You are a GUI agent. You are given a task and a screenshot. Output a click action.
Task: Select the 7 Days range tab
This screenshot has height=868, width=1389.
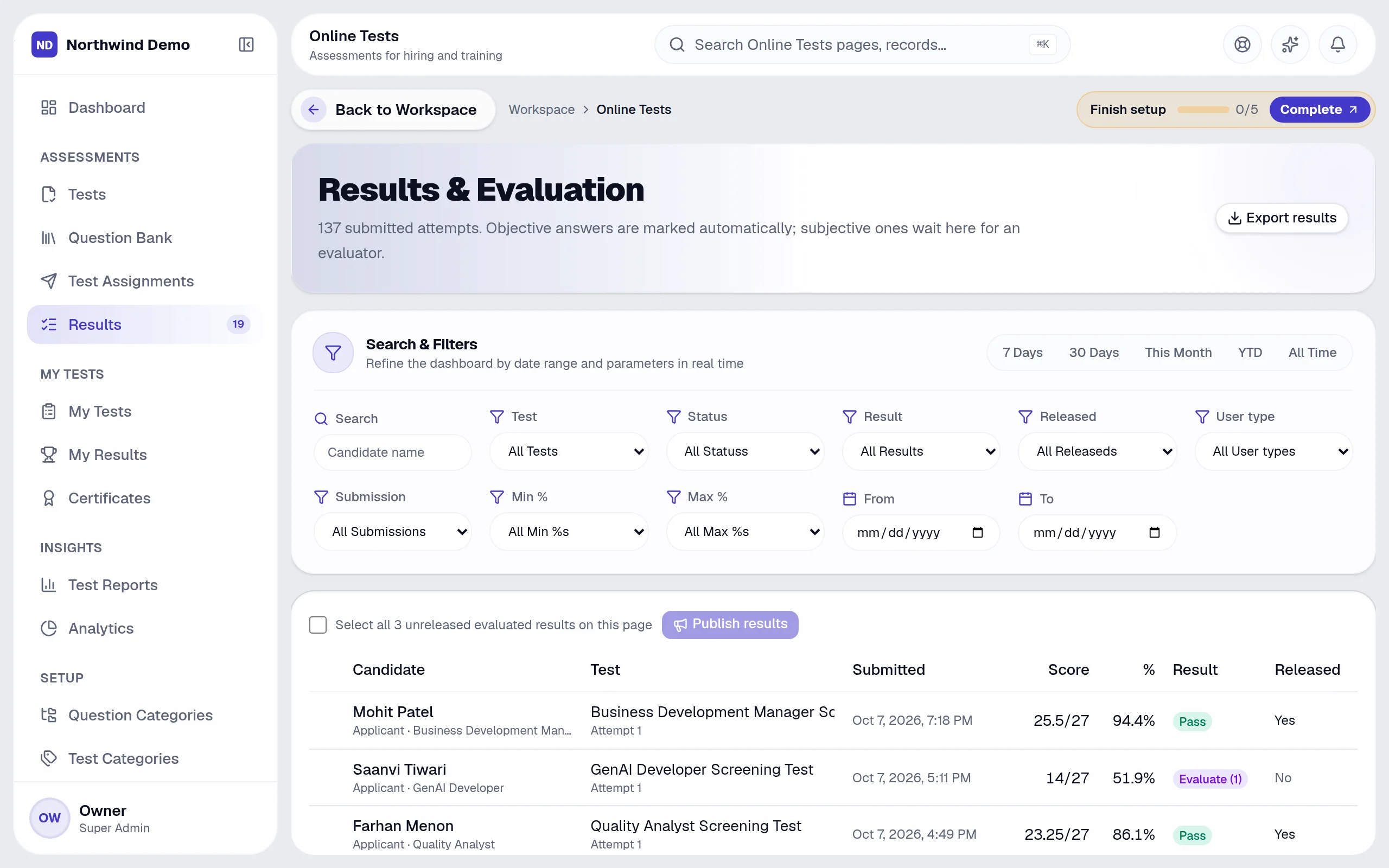[x=1022, y=353]
